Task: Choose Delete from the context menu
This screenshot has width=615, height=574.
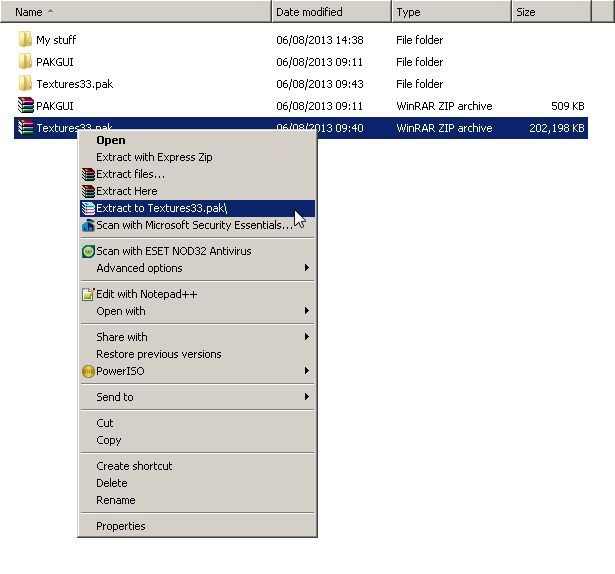Action: click(x=197, y=483)
